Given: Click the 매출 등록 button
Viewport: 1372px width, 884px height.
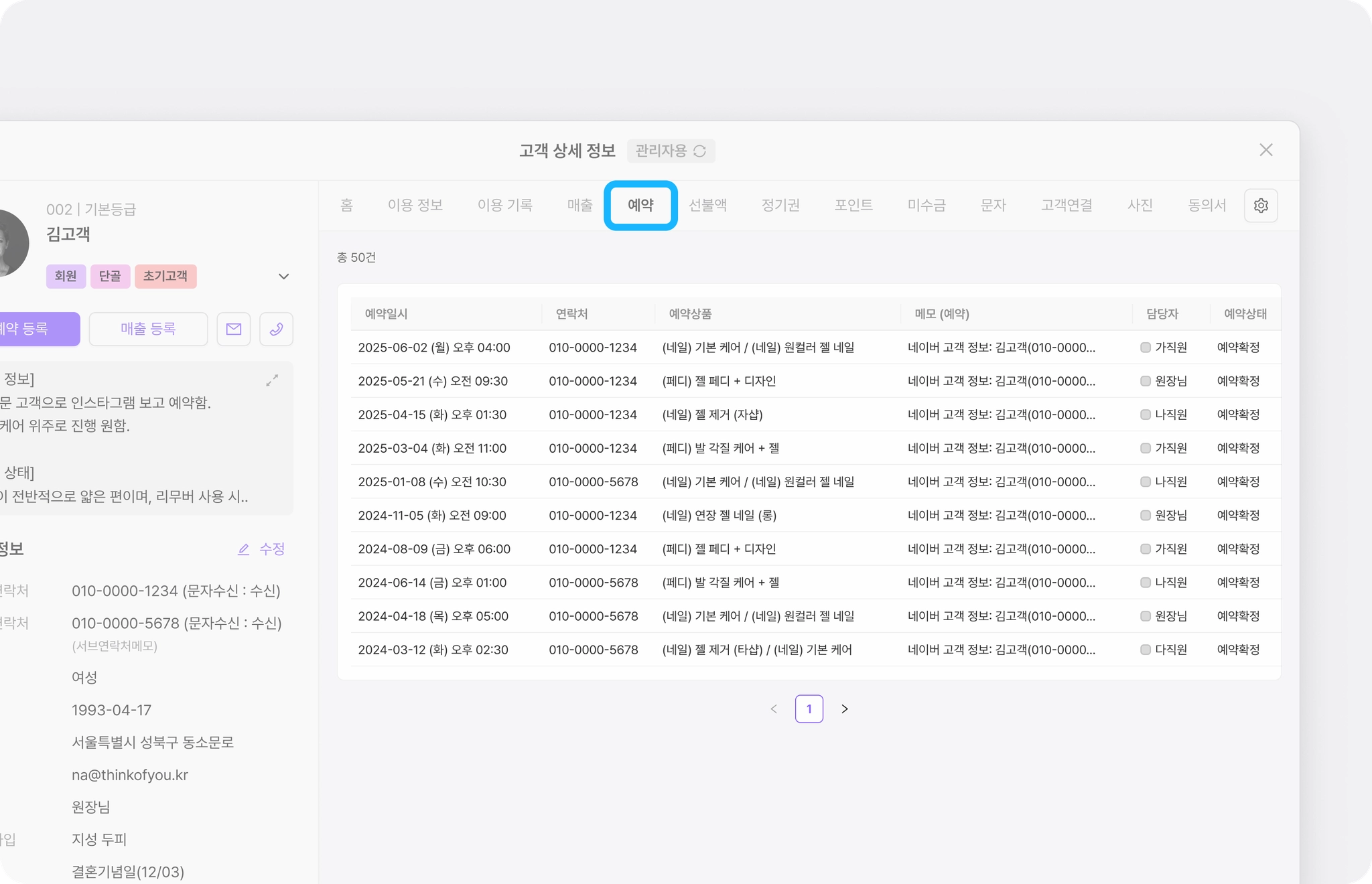Looking at the screenshot, I should pyautogui.click(x=148, y=329).
